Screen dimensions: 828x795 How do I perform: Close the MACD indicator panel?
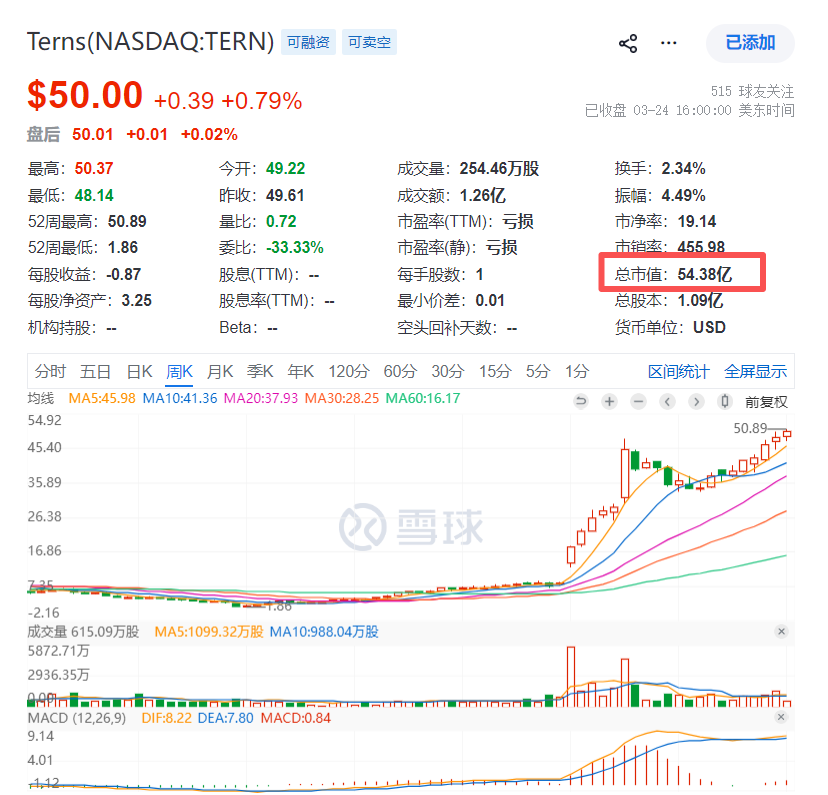point(782,718)
